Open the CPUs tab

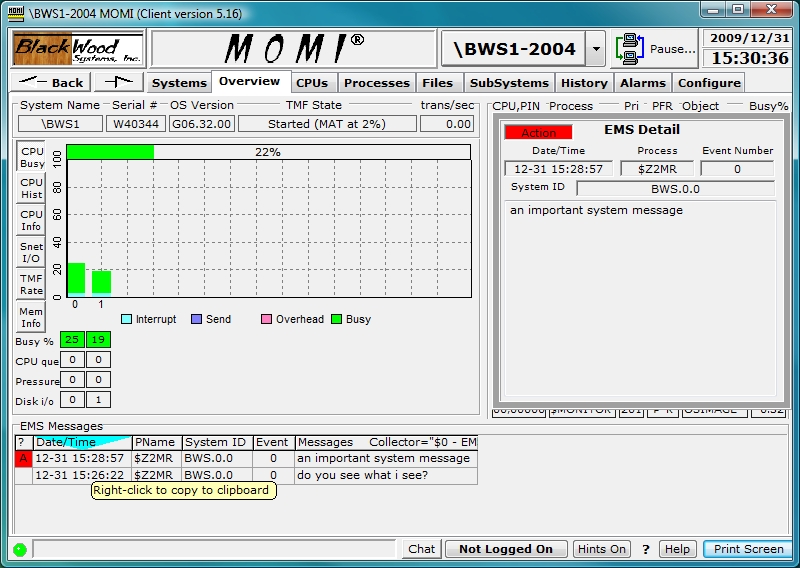click(x=312, y=83)
